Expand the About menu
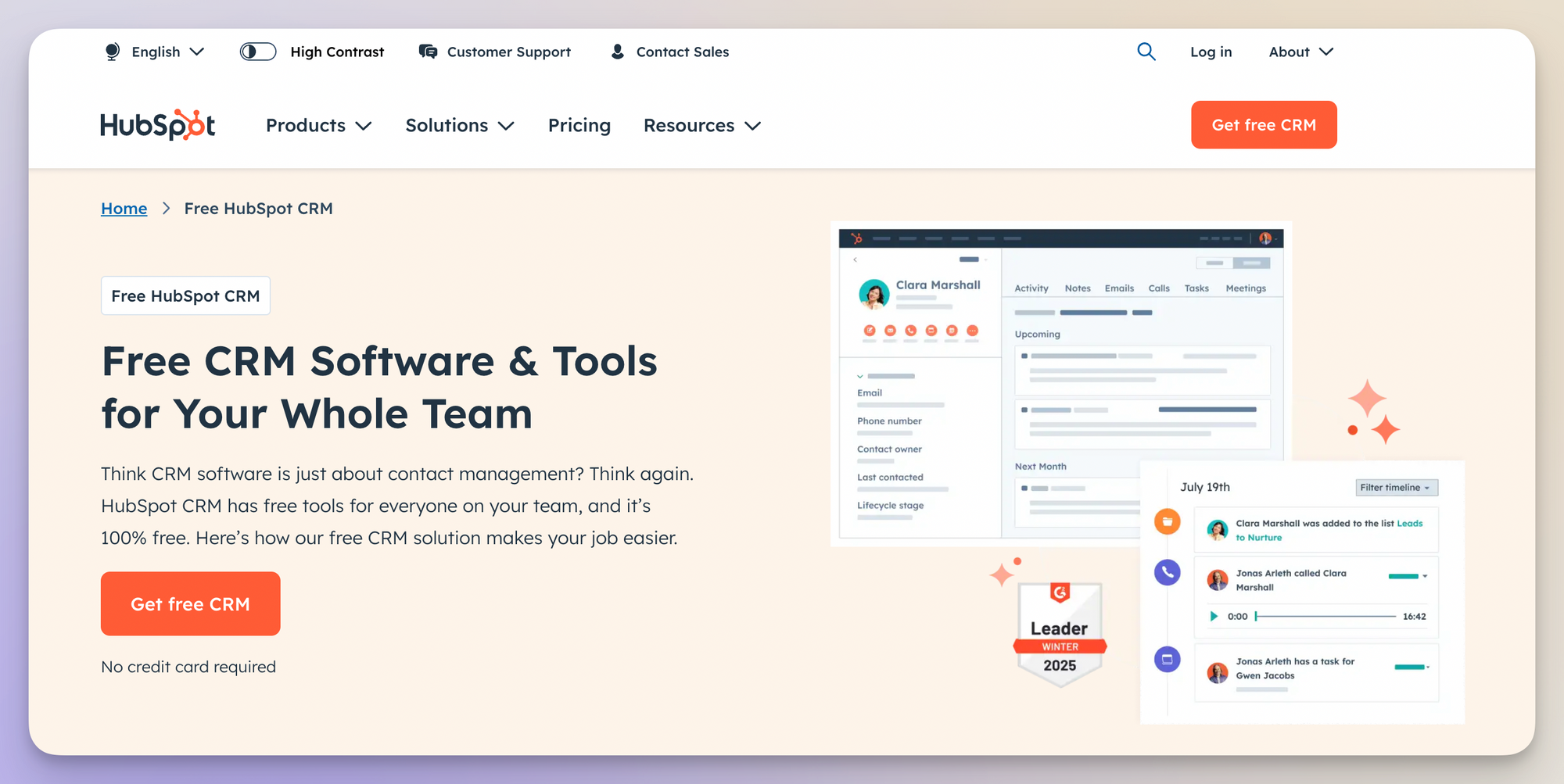Image resolution: width=1564 pixels, height=784 pixels. [1301, 52]
